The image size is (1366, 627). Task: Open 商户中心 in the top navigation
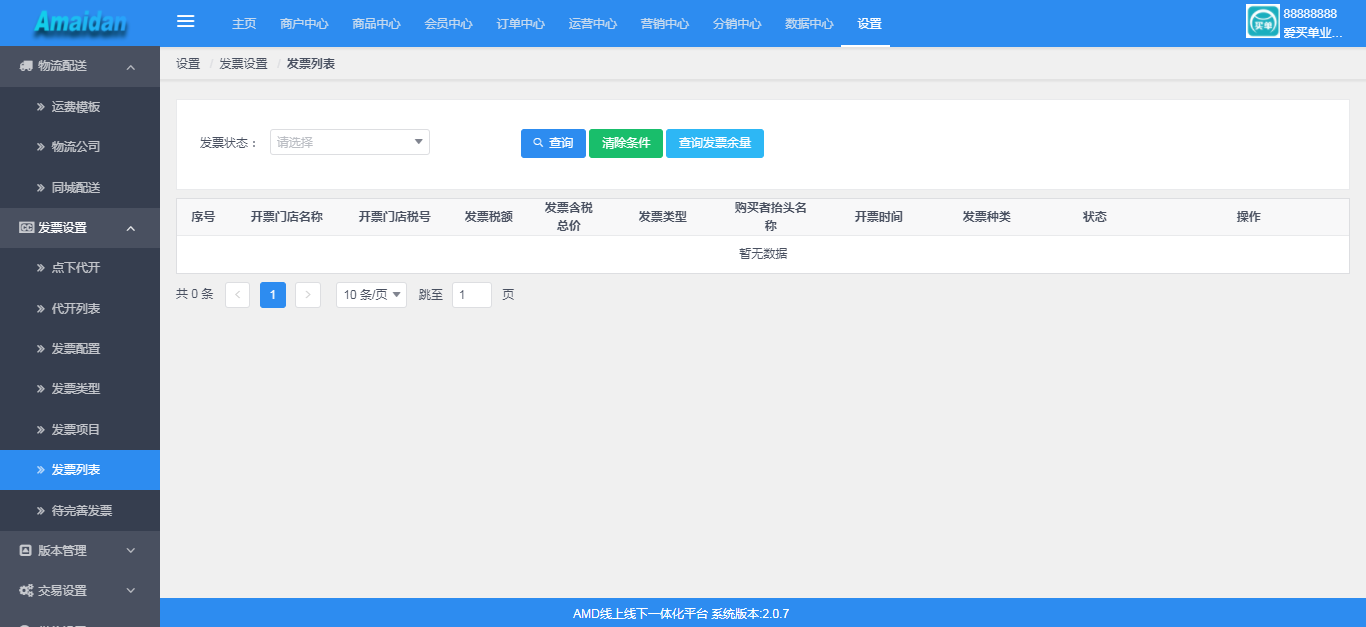(x=304, y=24)
